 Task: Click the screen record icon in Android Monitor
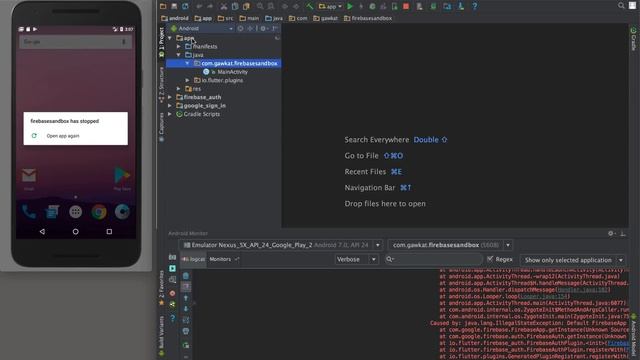[173, 268]
